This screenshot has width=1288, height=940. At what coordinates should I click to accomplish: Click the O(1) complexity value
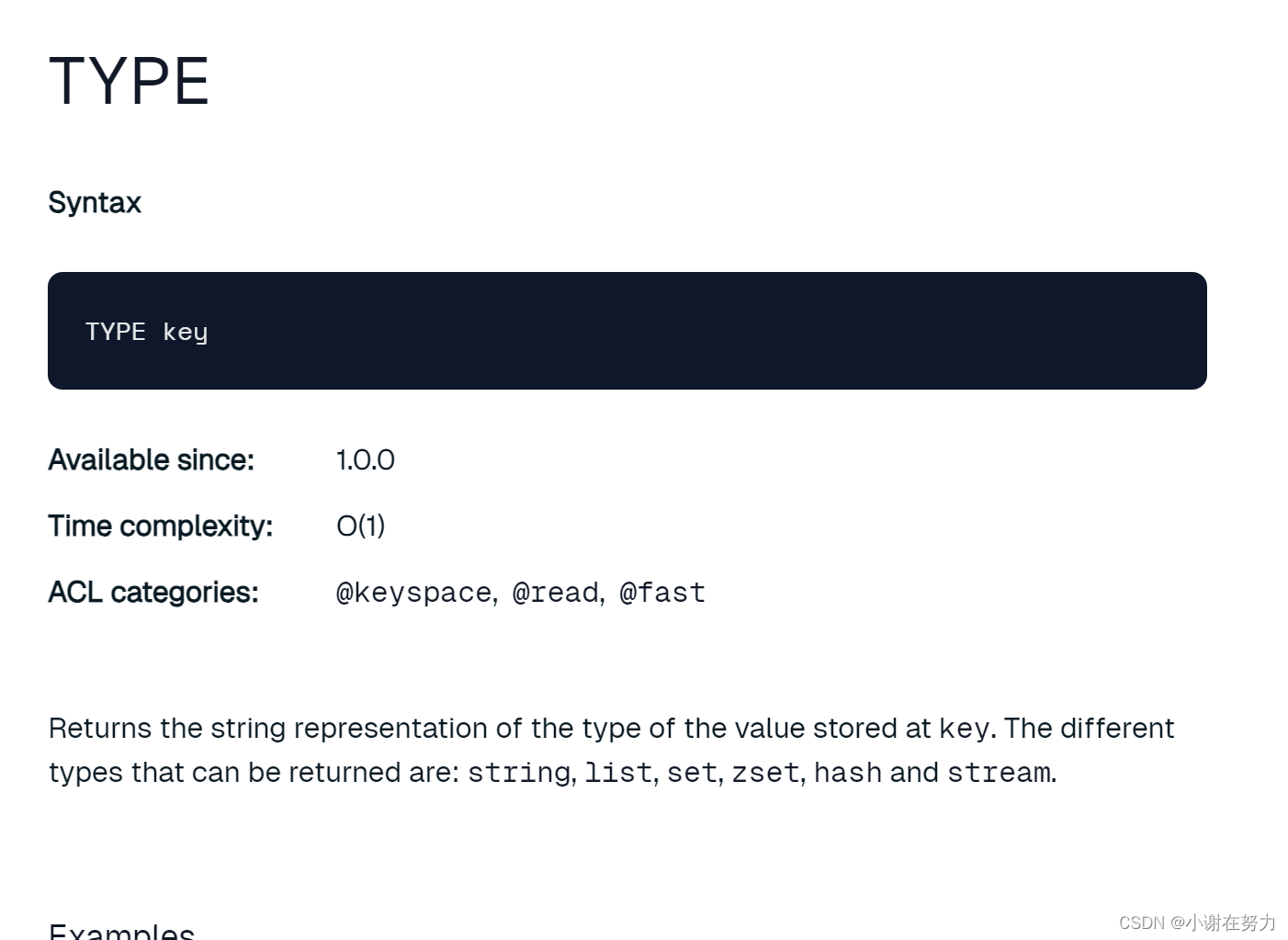(x=361, y=526)
